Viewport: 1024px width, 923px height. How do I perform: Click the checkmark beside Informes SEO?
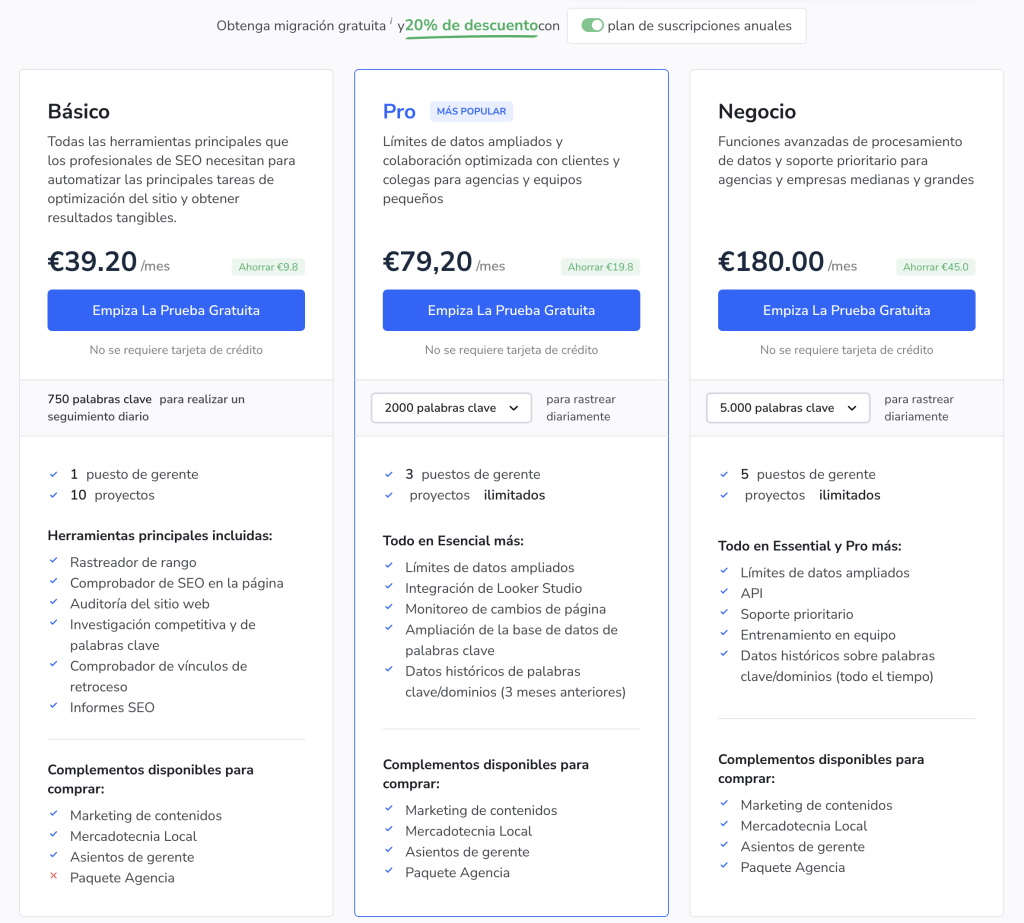click(53, 707)
